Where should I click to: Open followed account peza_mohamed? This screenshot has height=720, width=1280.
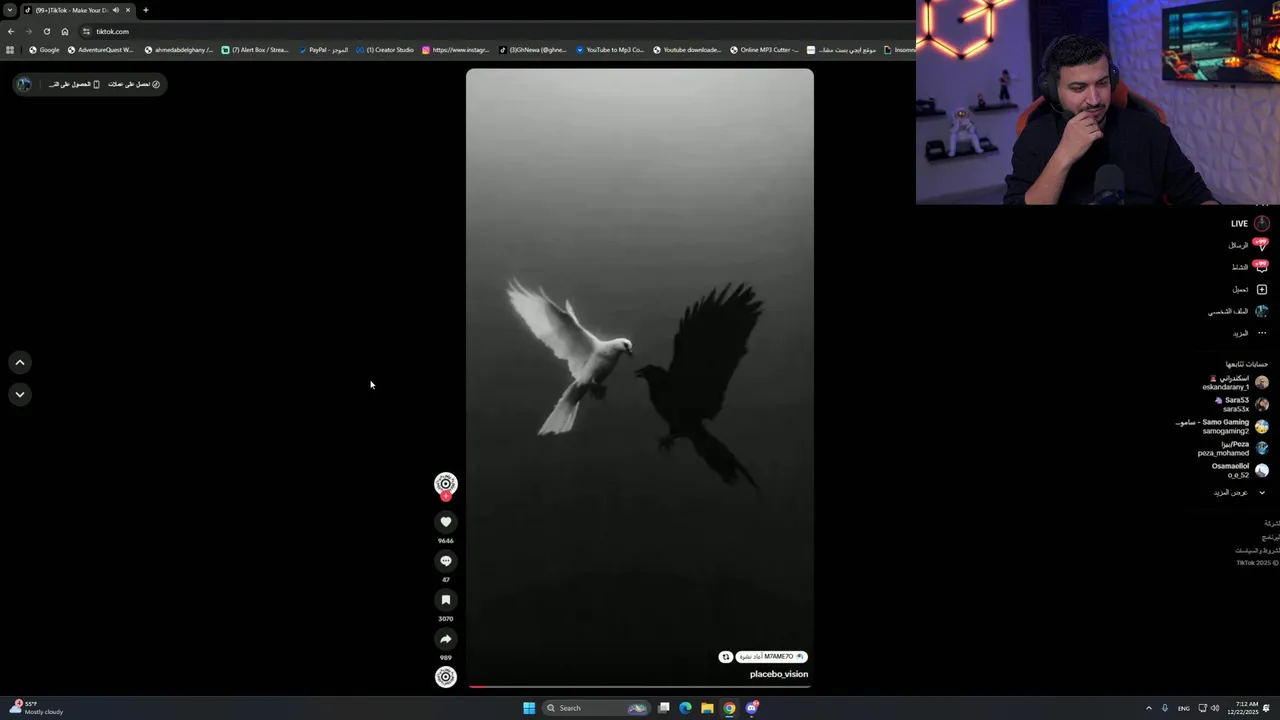[1233, 448]
